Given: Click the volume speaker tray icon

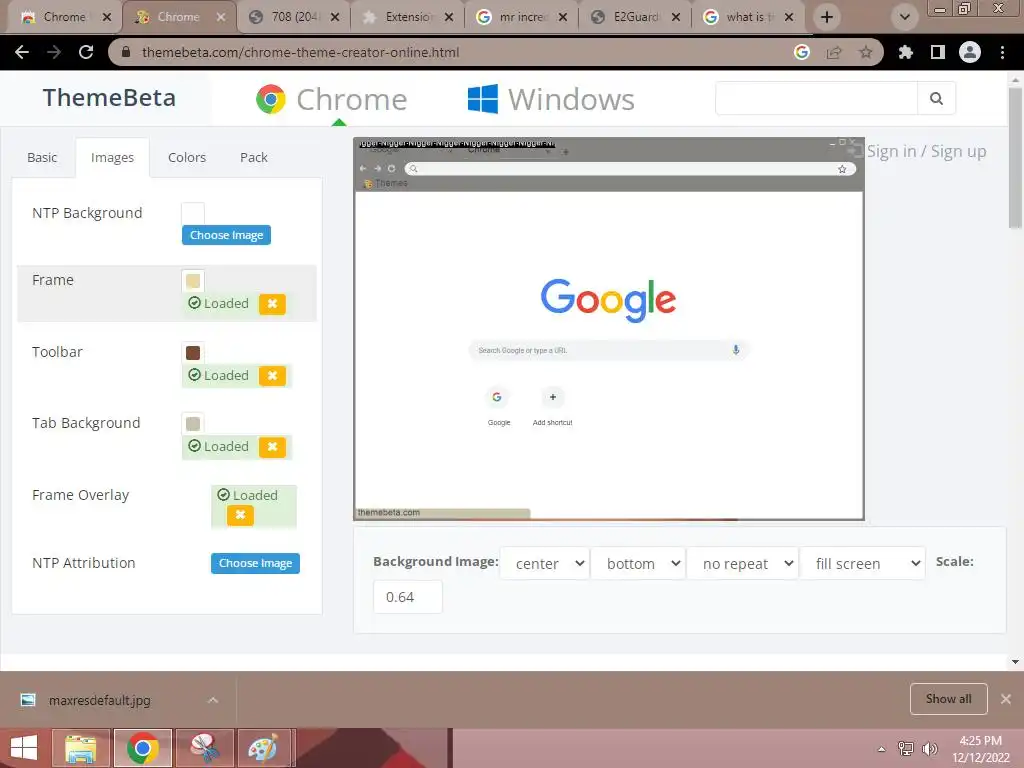Looking at the screenshot, I should tap(930, 748).
